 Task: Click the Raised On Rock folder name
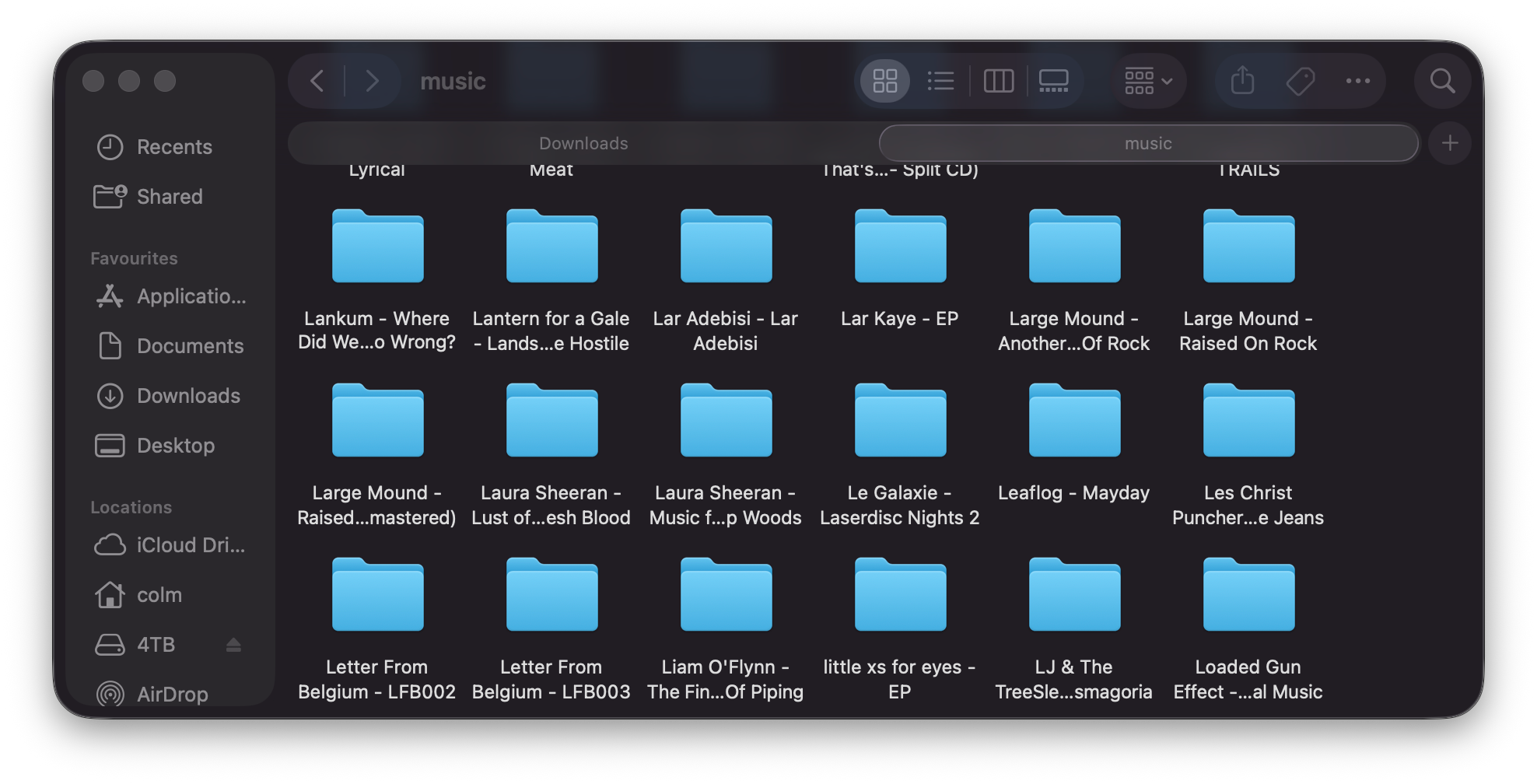click(x=1248, y=331)
